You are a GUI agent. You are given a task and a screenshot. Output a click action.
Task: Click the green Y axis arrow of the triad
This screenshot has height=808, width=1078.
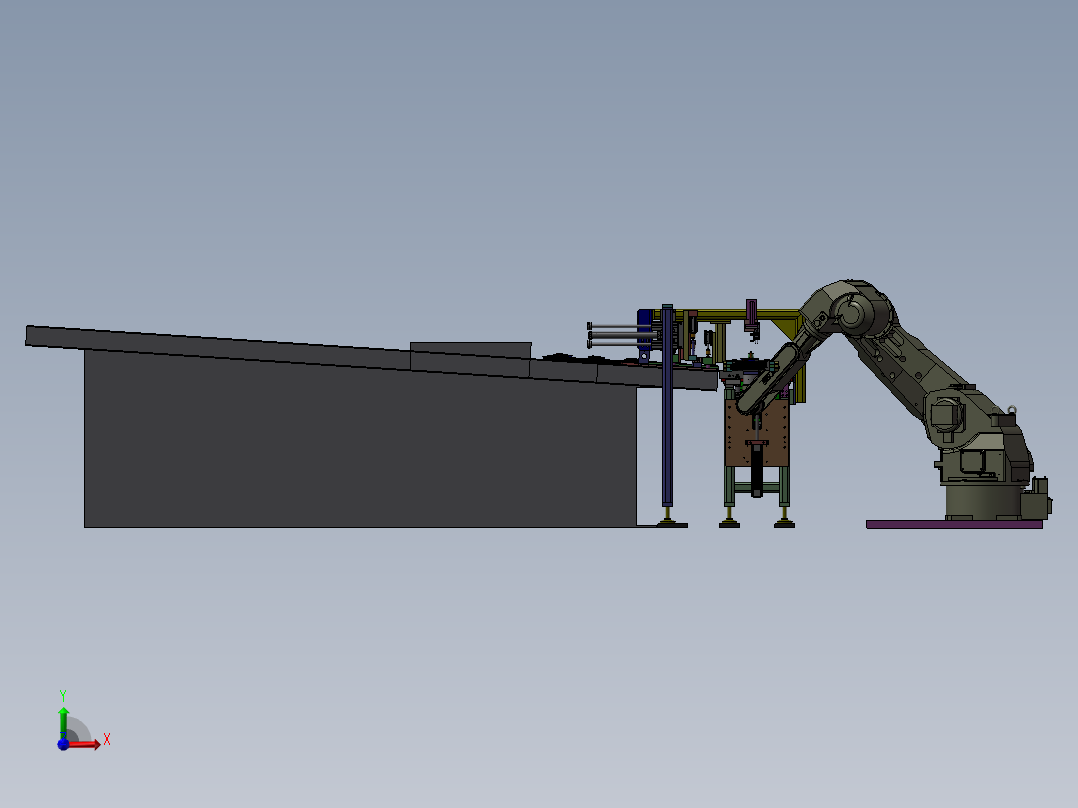point(63,722)
